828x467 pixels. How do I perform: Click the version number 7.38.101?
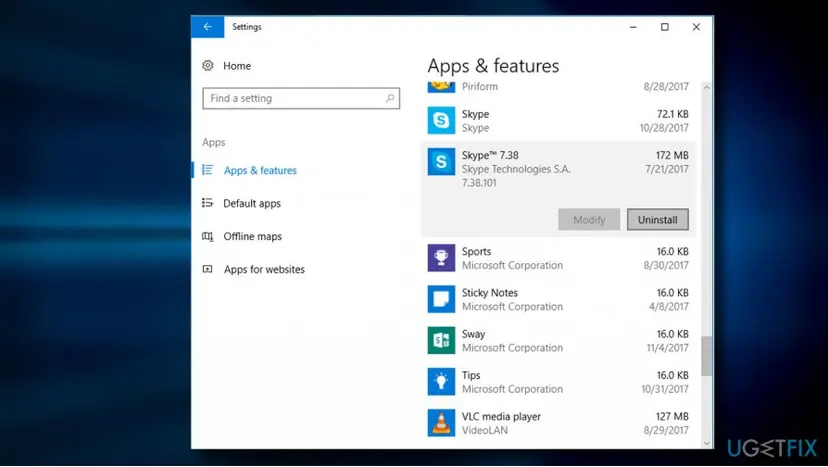point(479,183)
